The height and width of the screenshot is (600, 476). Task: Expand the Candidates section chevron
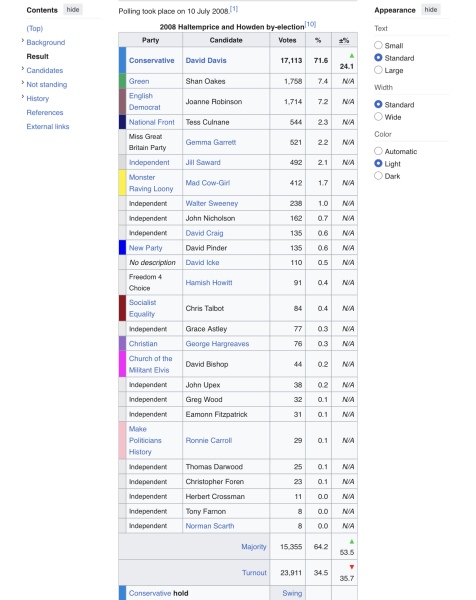(23, 68)
